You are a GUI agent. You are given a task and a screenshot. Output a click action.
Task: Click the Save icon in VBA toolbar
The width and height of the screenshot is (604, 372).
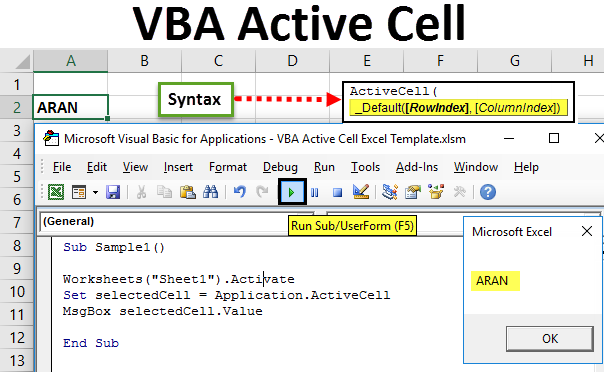coord(113,192)
